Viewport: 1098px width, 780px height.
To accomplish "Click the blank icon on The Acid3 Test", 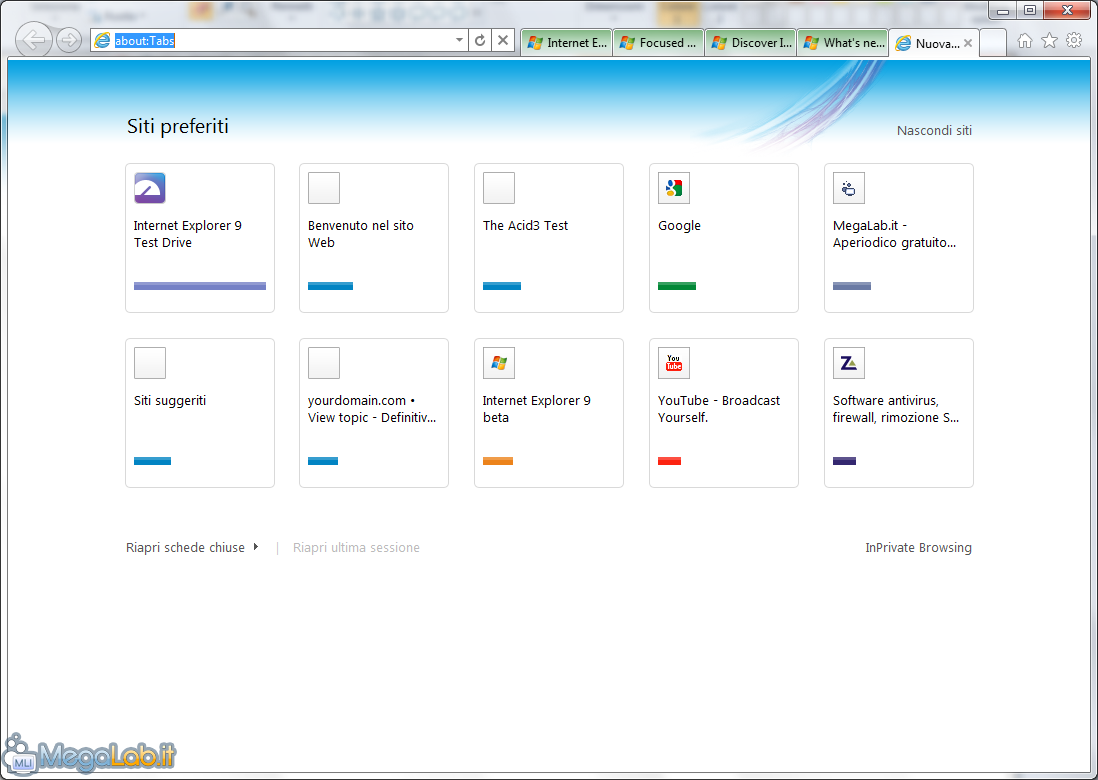I will click(x=499, y=188).
